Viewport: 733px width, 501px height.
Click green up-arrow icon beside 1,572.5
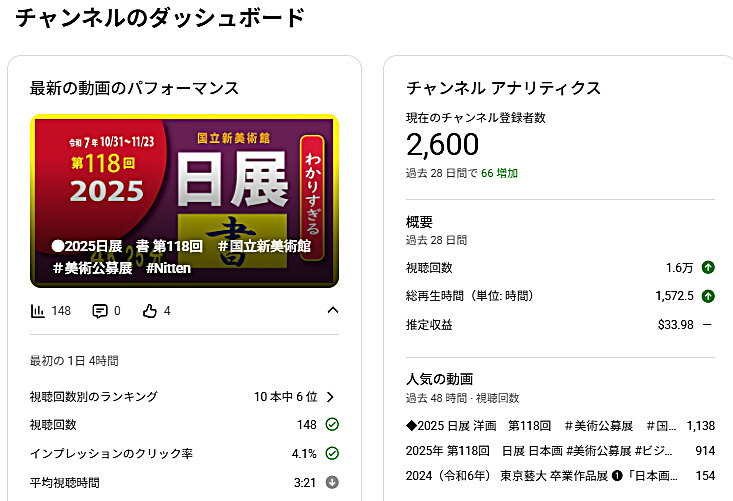[x=708, y=296]
